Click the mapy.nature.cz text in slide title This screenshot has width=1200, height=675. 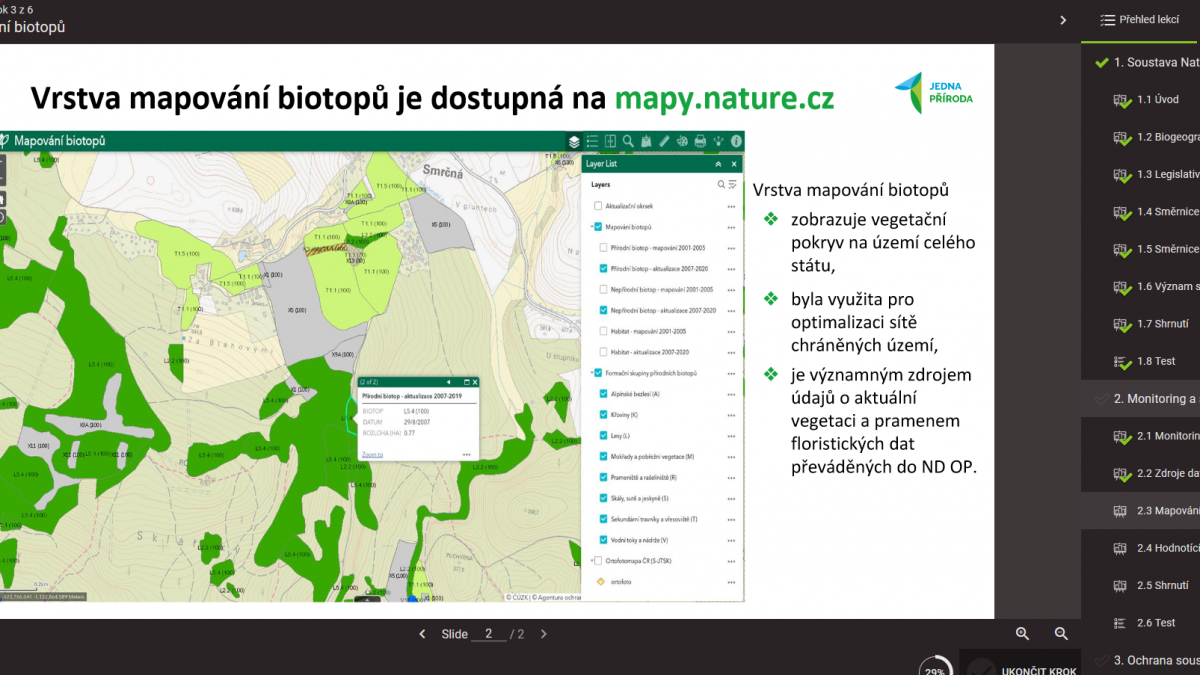click(x=724, y=98)
